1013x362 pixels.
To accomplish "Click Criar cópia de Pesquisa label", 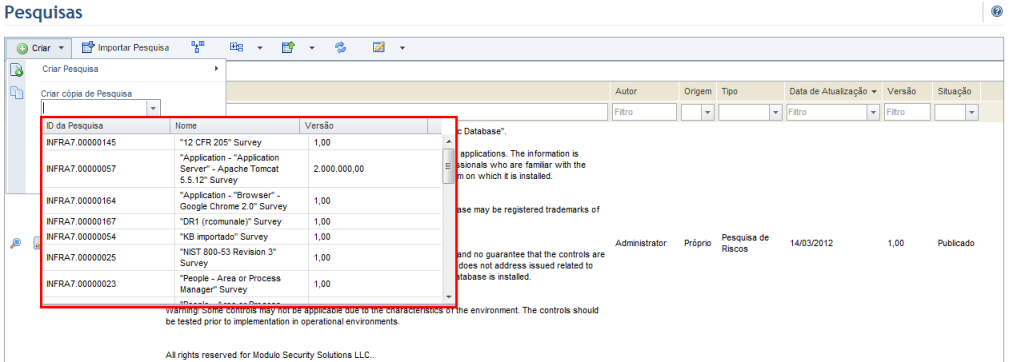I will [x=87, y=94].
